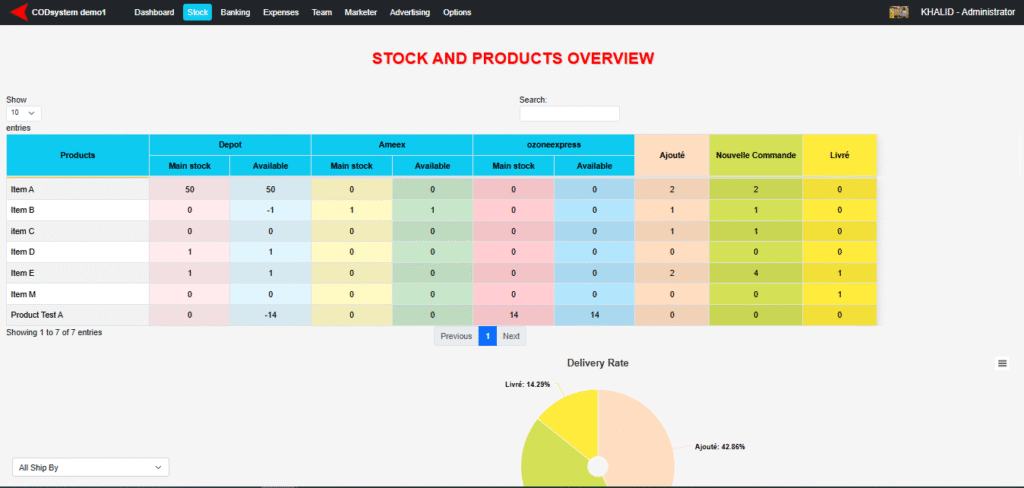Viewport: 1024px width, 488px height.
Task: Click the Next pagination button
Action: click(x=511, y=336)
